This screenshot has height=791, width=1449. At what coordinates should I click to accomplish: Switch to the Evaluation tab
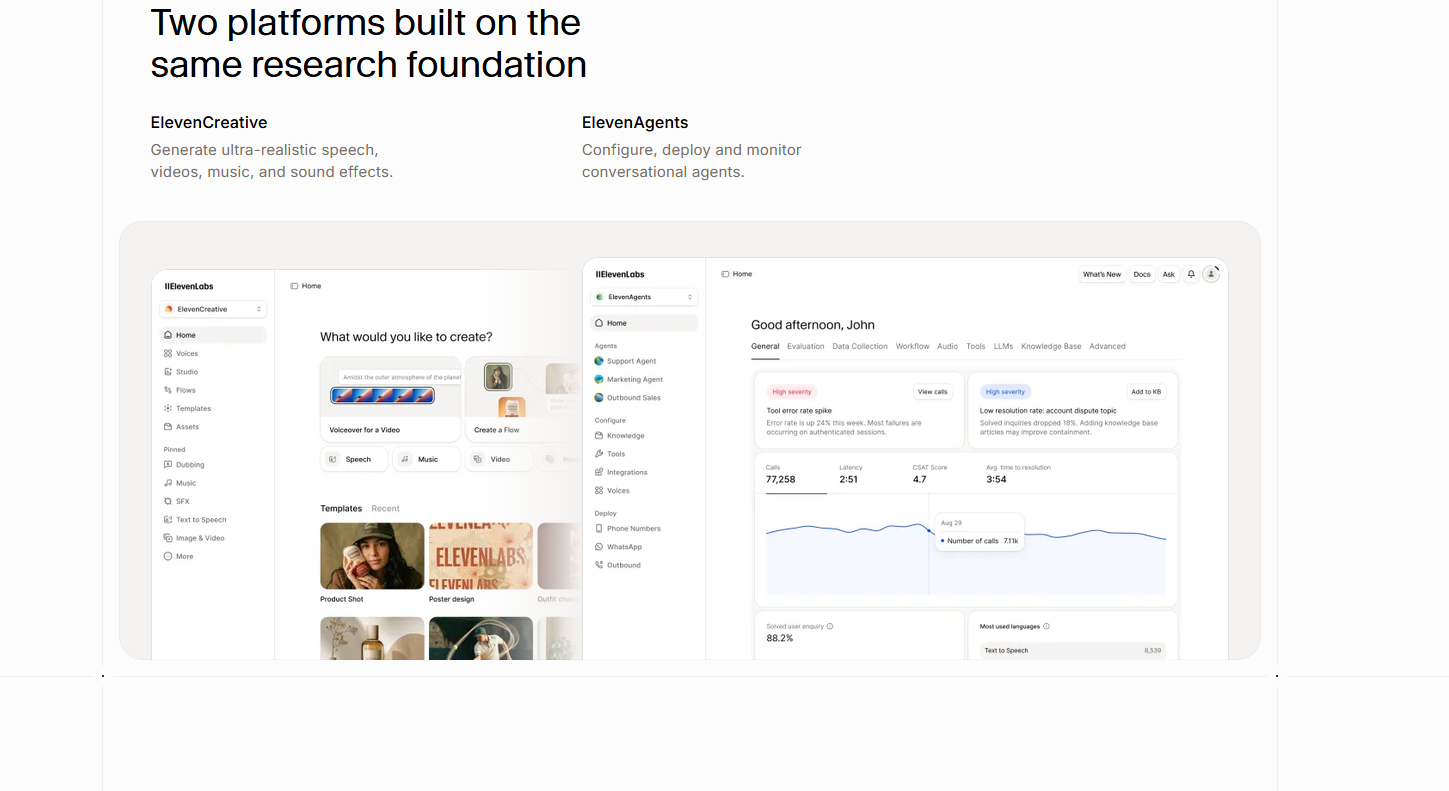806,347
